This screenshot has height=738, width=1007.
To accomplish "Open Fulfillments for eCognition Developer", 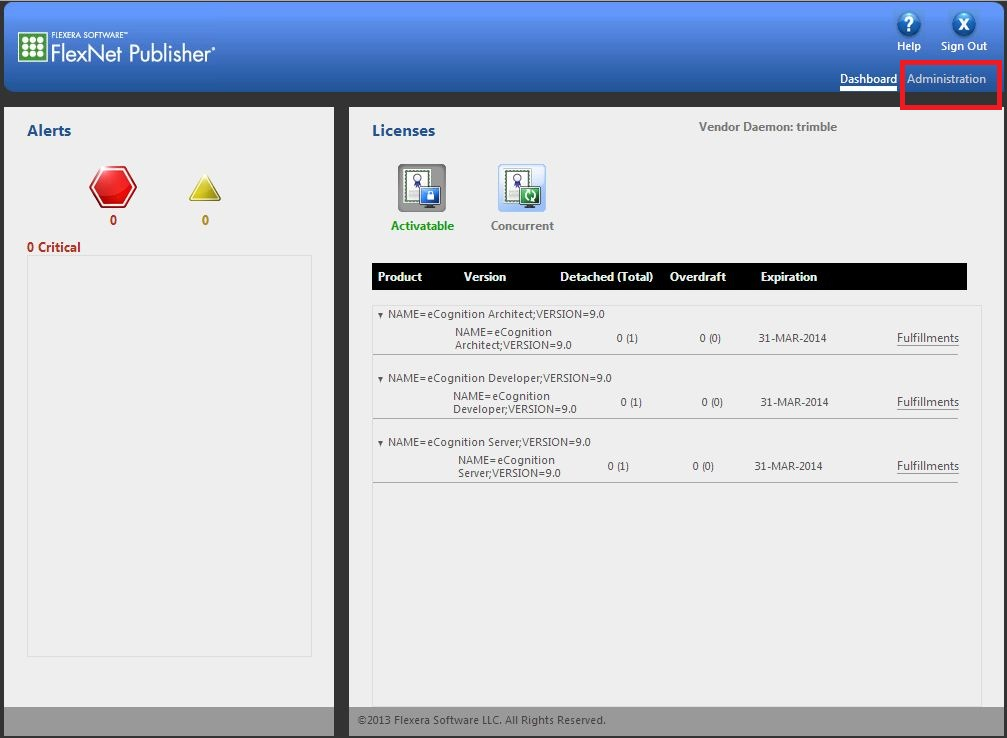I will click(x=927, y=402).
